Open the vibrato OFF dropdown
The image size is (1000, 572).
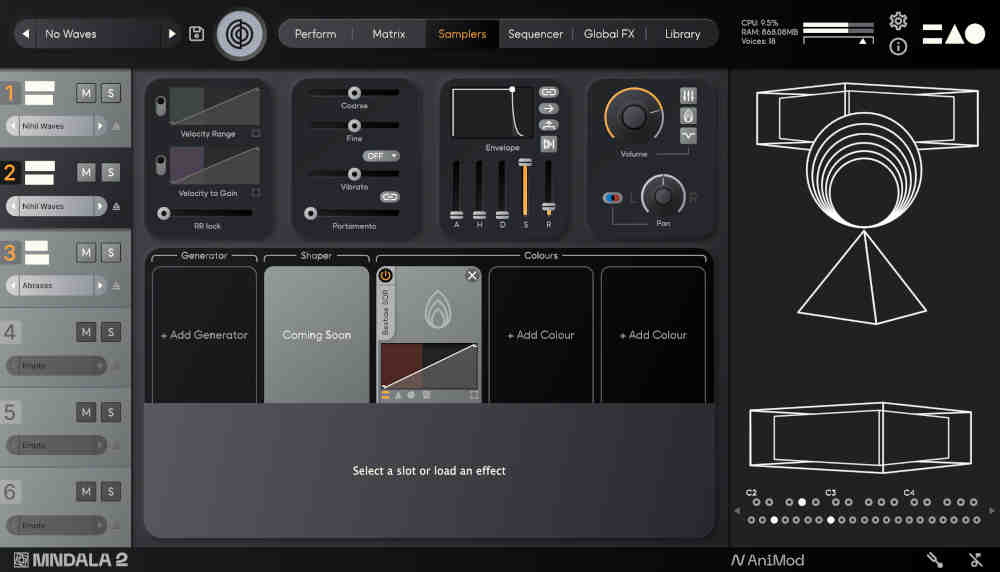pos(381,156)
